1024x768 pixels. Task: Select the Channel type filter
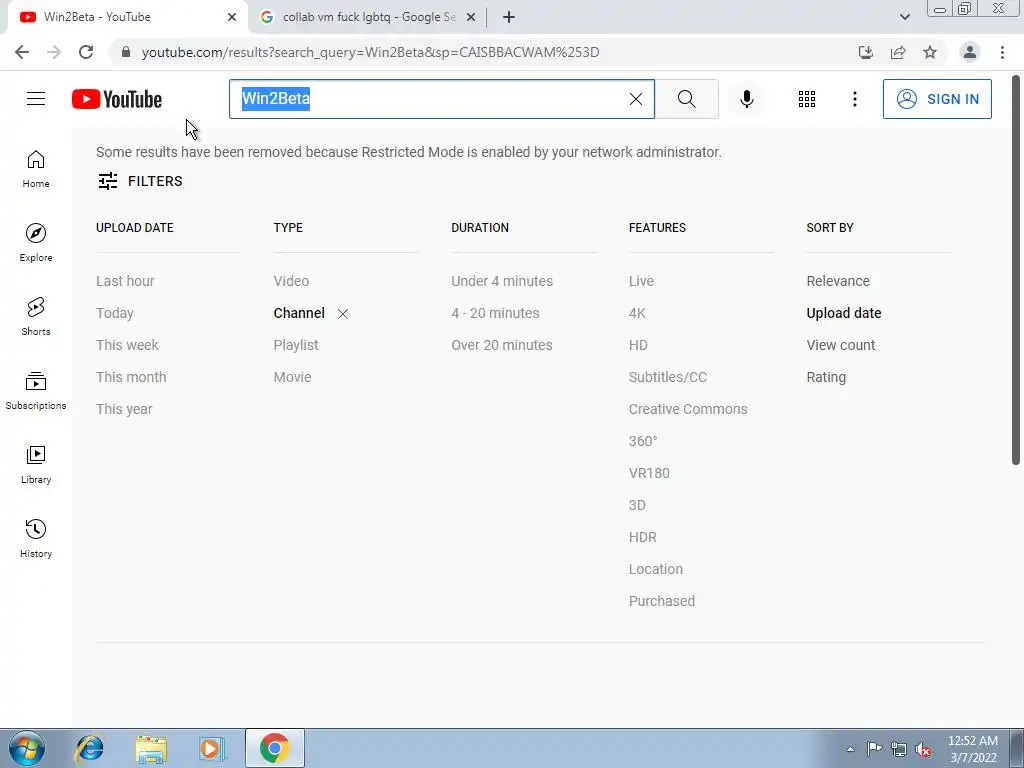pos(299,313)
